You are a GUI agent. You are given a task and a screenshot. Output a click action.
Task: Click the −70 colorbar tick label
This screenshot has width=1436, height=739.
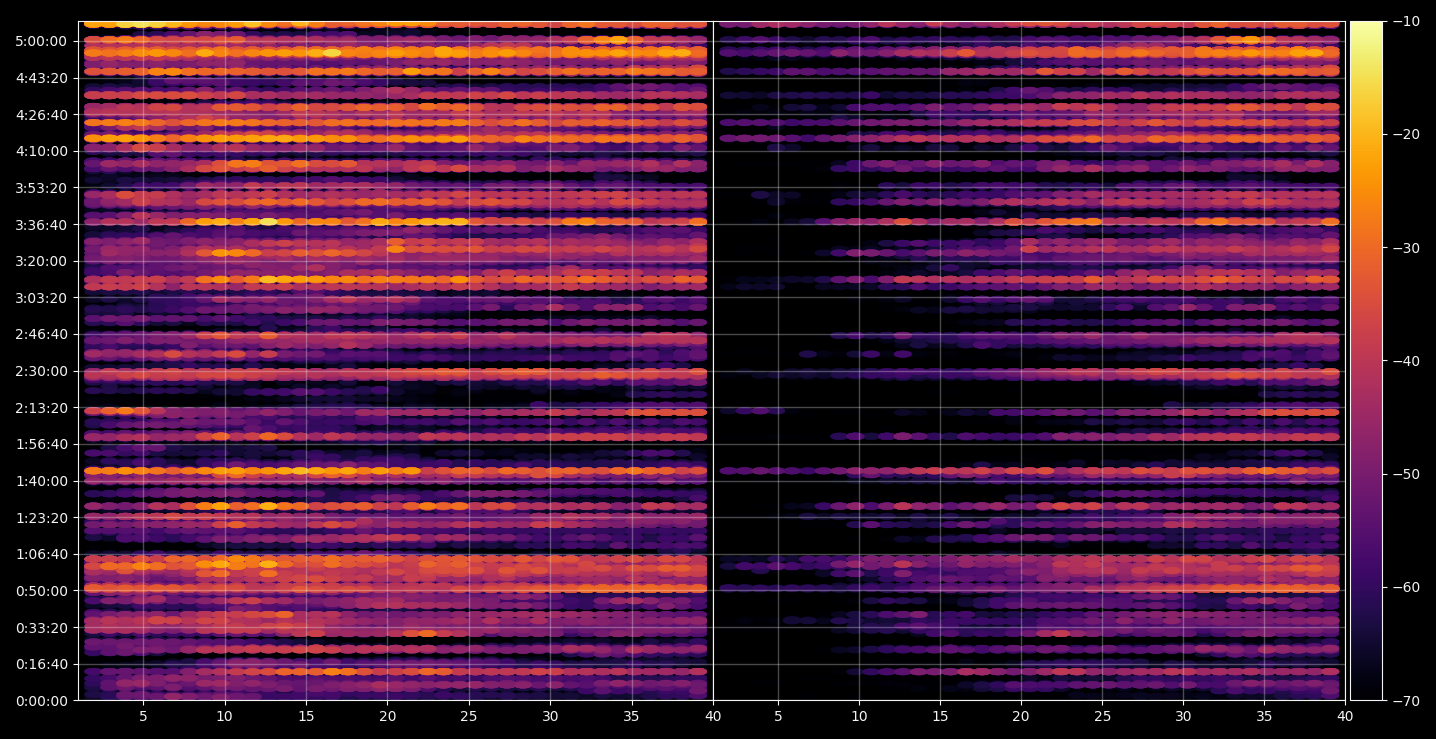[x=1406, y=701]
